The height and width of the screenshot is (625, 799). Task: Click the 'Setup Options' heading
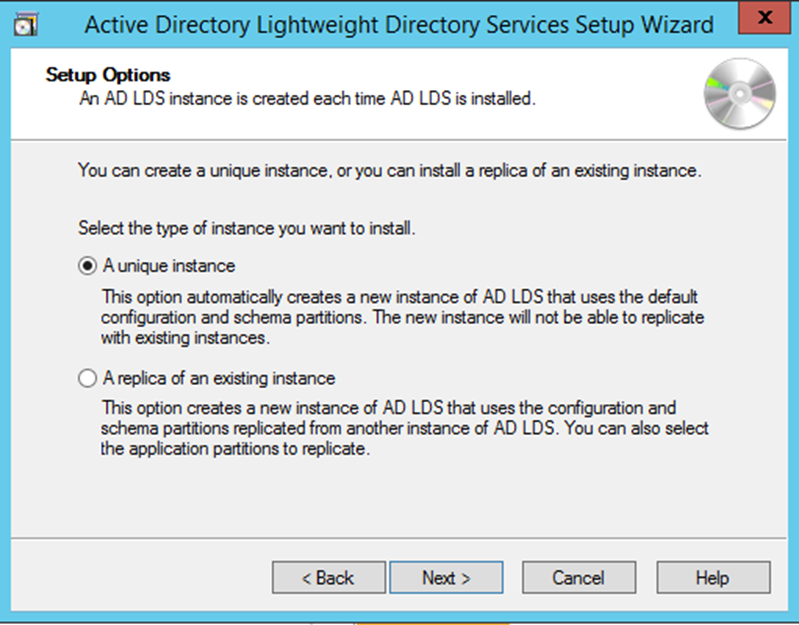point(108,76)
